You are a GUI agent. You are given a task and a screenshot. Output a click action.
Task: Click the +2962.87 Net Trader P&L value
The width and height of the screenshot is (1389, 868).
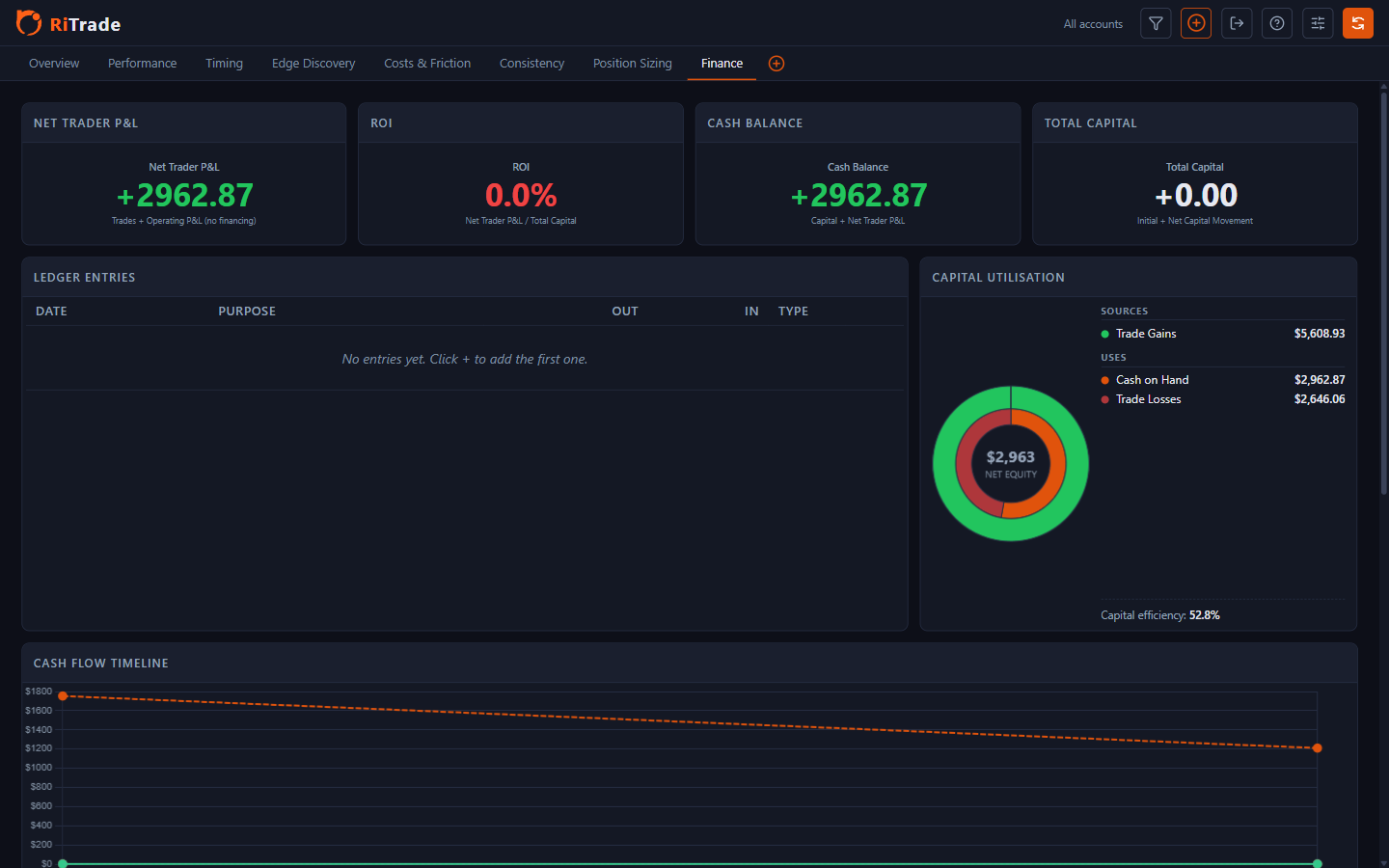point(184,196)
